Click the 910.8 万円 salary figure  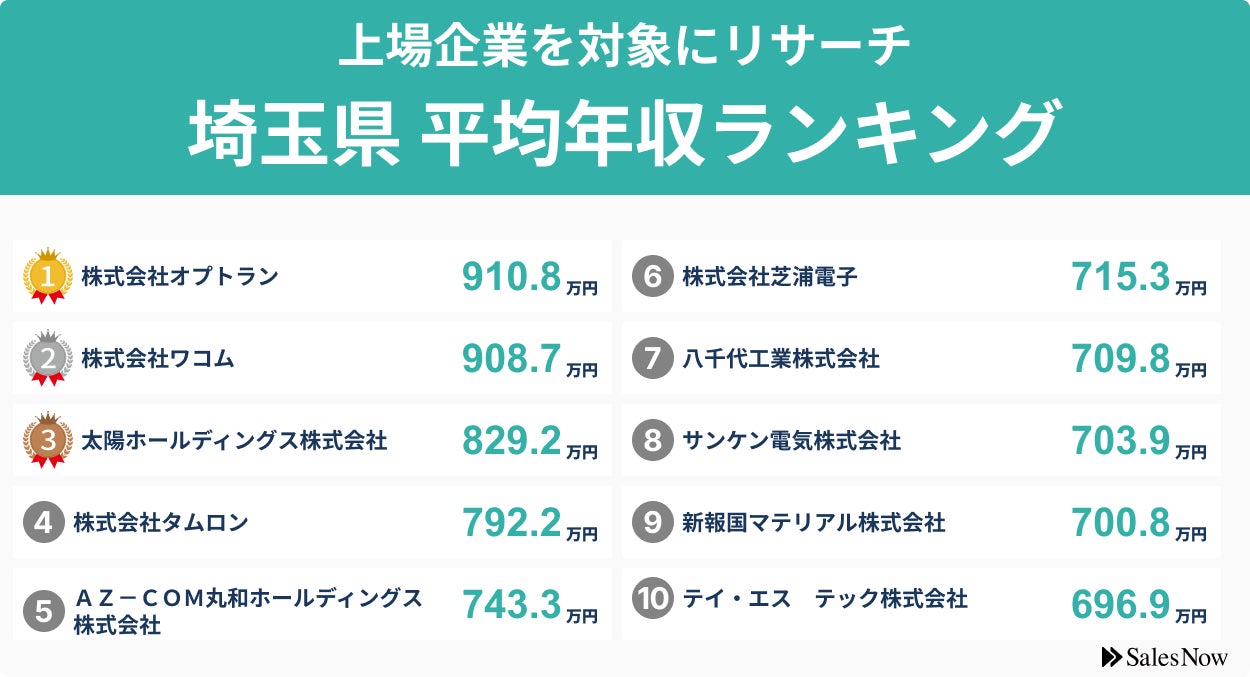[529, 278]
